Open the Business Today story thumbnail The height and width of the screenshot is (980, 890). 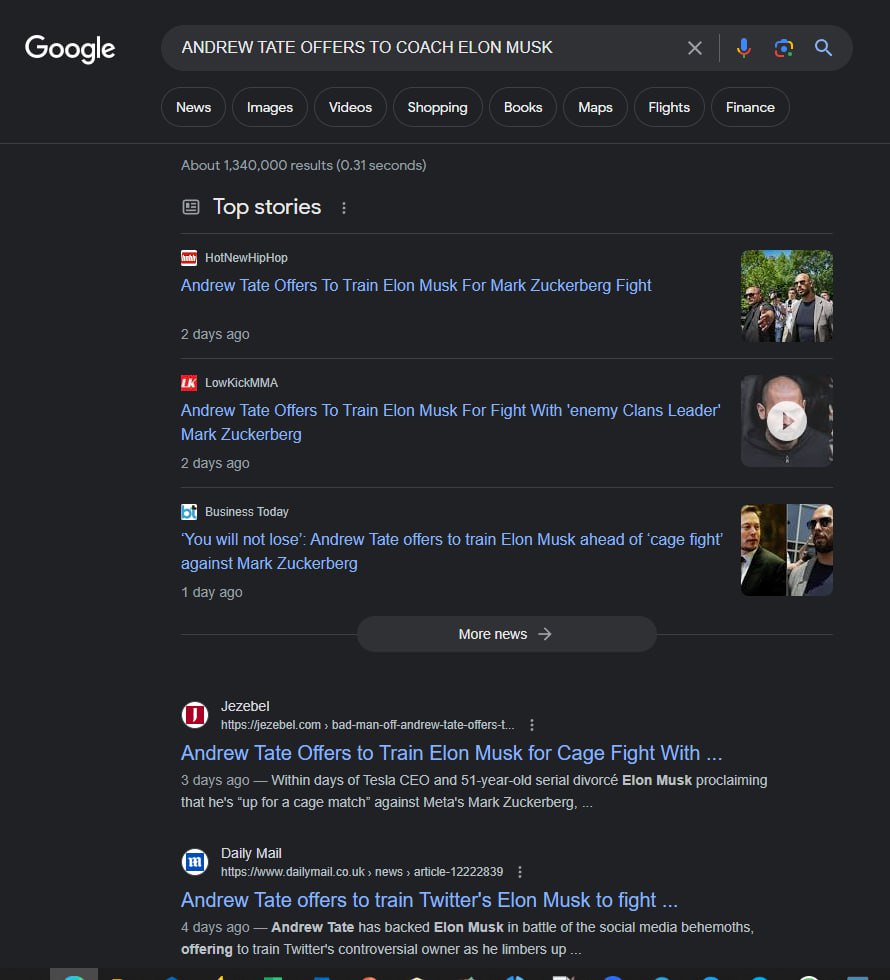tap(786, 550)
